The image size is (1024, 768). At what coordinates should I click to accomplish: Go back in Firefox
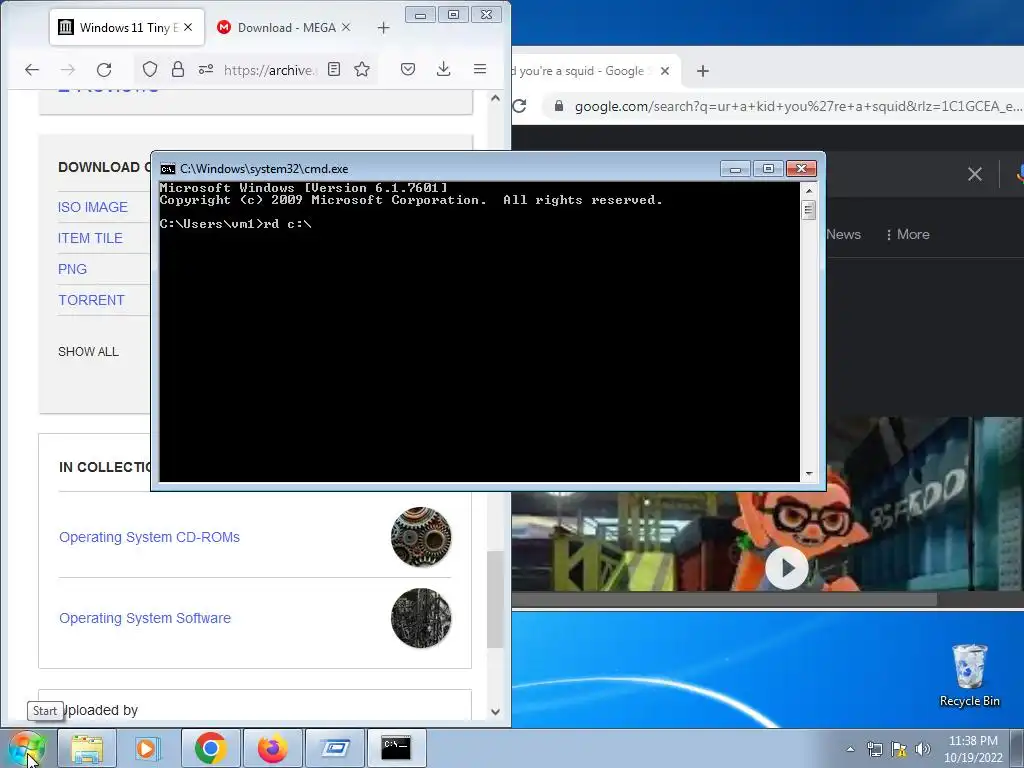point(32,69)
